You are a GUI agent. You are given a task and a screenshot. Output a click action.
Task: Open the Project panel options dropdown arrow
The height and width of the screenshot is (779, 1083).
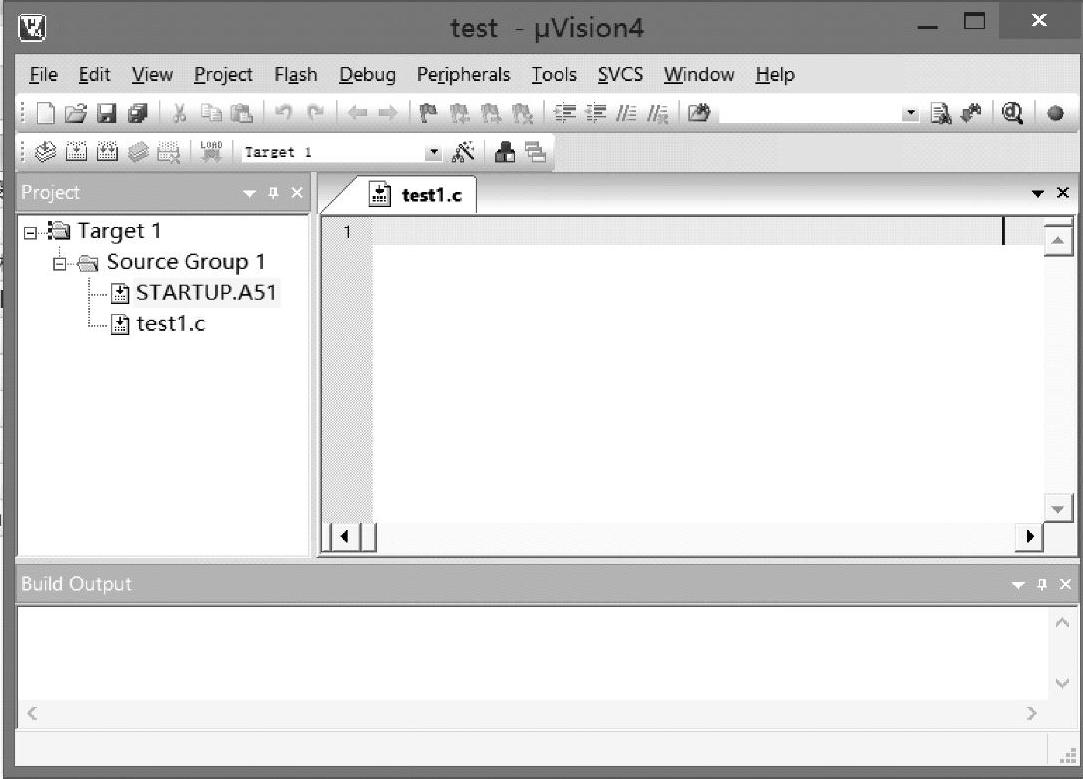click(249, 193)
